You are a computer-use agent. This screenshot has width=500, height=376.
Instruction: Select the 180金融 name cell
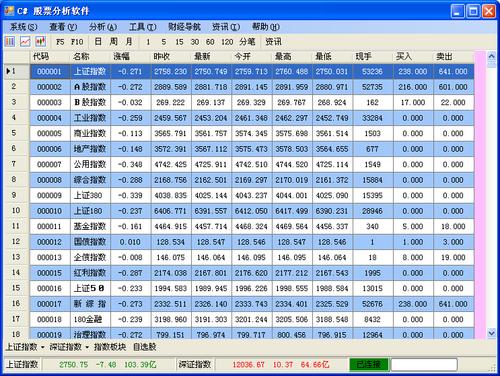click(x=90, y=319)
